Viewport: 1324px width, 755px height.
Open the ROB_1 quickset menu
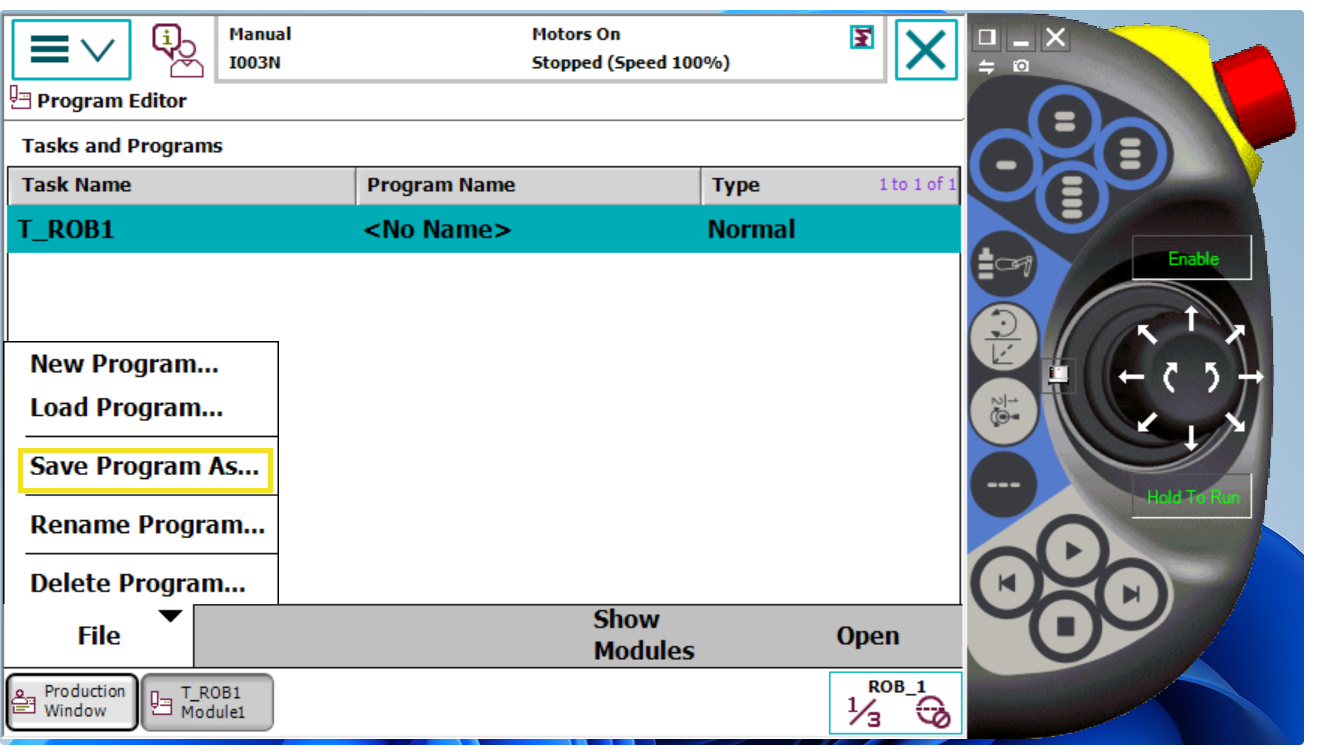click(896, 702)
